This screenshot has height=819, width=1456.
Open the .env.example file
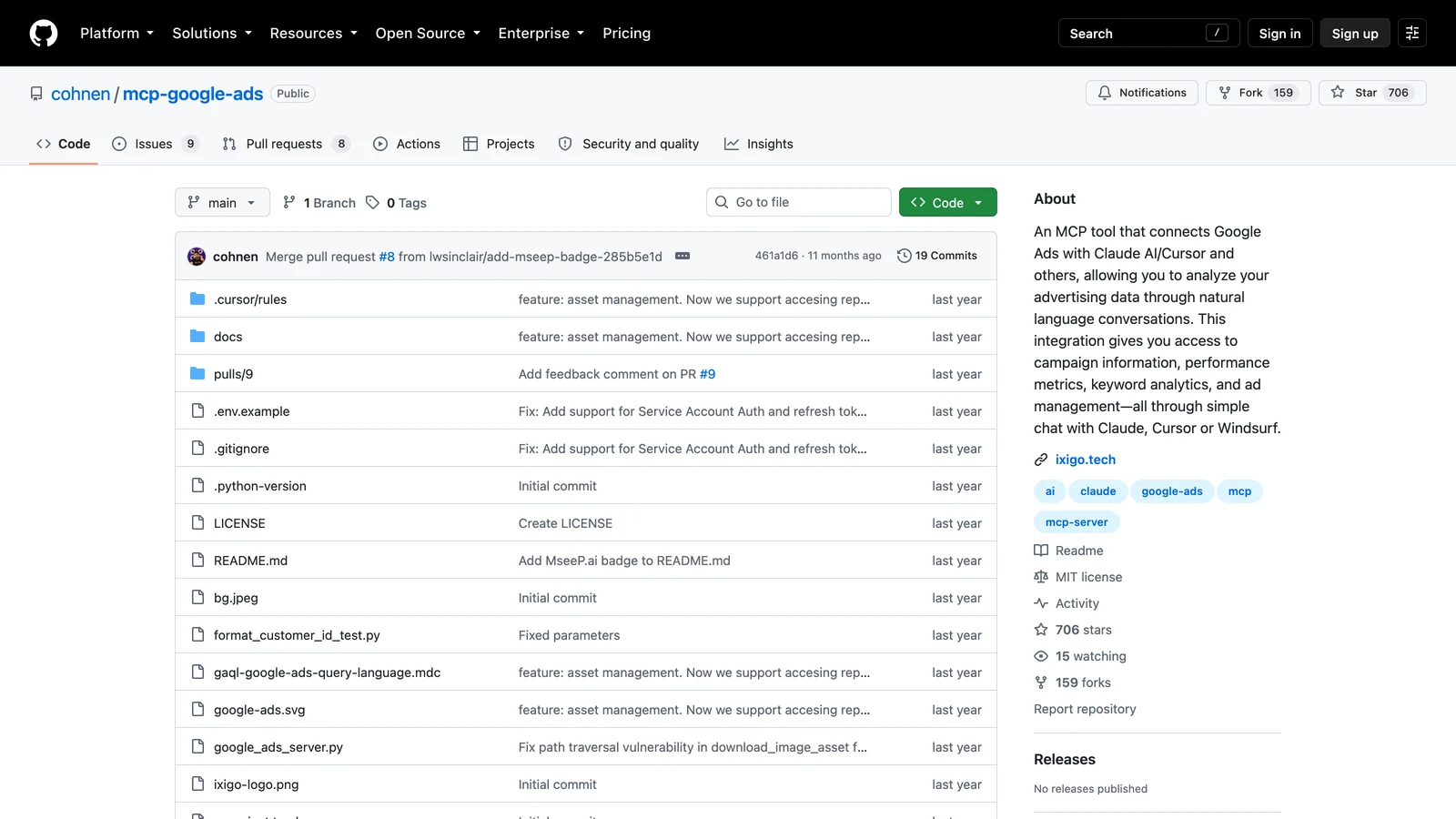(x=251, y=411)
